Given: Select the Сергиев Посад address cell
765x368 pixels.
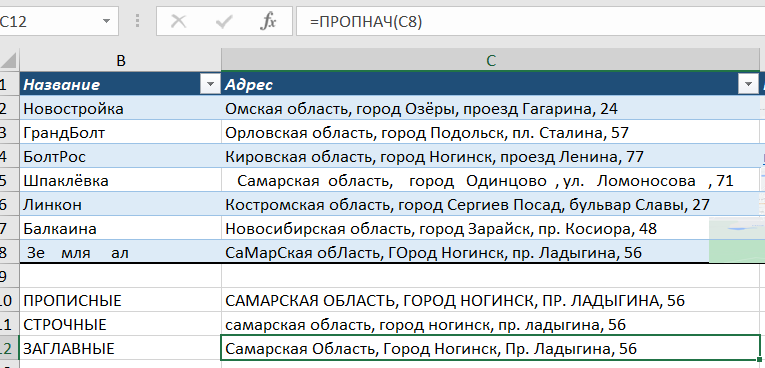Looking at the screenshot, I should pyautogui.click(x=490, y=204).
